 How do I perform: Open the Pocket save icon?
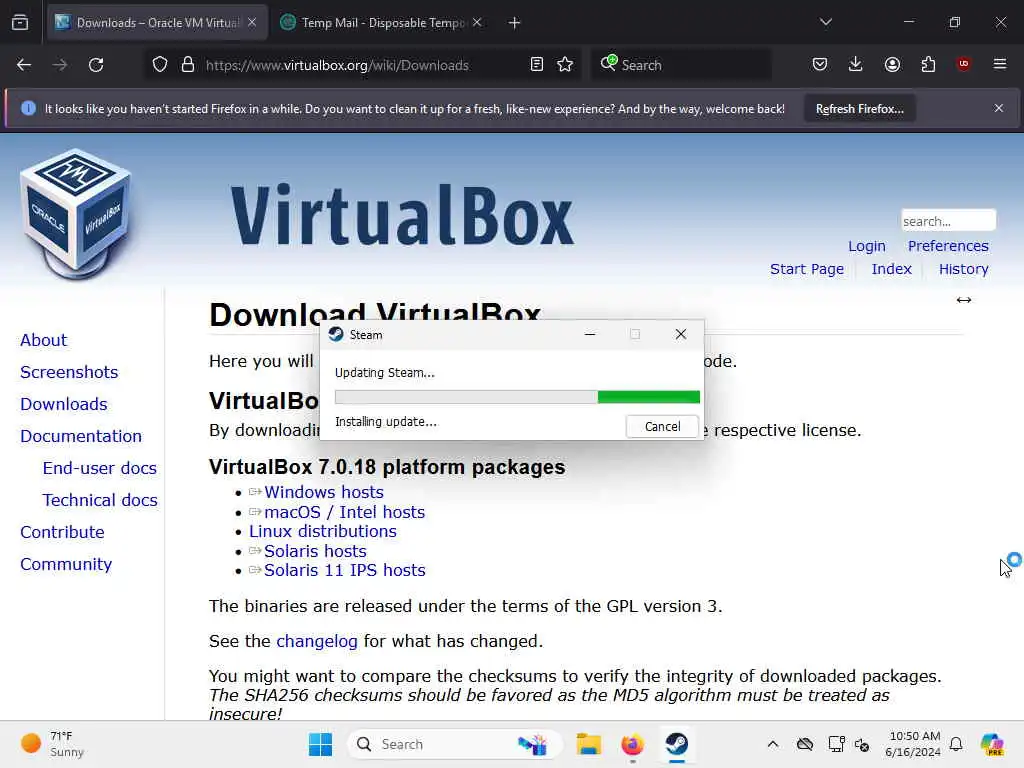820,65
